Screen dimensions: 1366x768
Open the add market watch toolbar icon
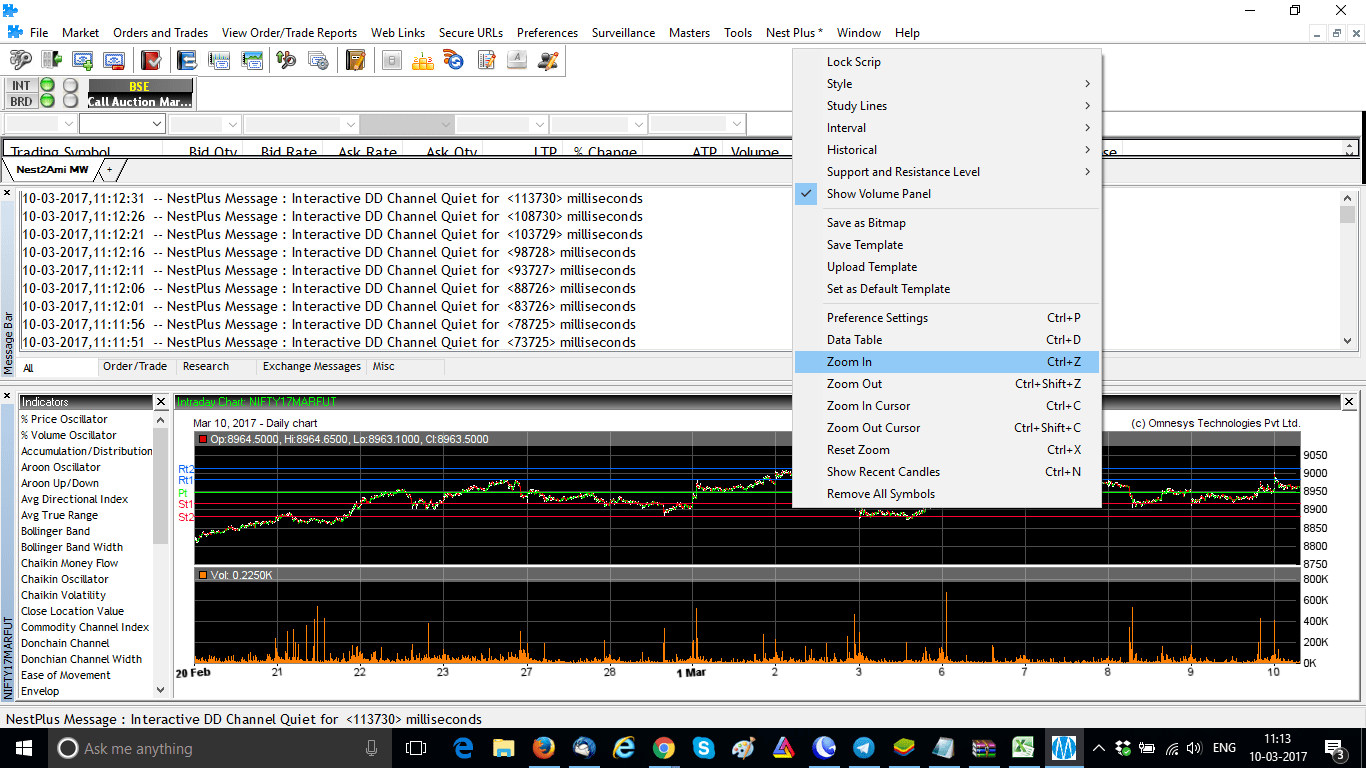pos(83,60)
